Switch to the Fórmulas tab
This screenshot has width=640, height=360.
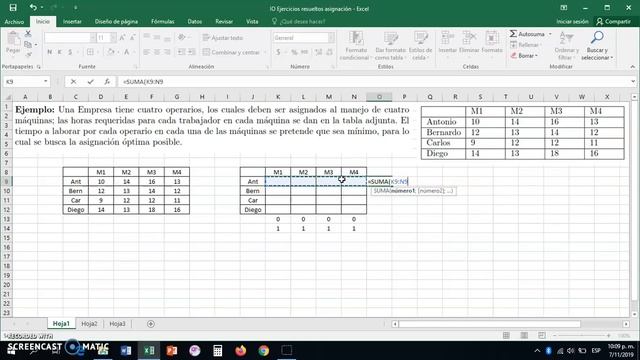tap(162, 22)
